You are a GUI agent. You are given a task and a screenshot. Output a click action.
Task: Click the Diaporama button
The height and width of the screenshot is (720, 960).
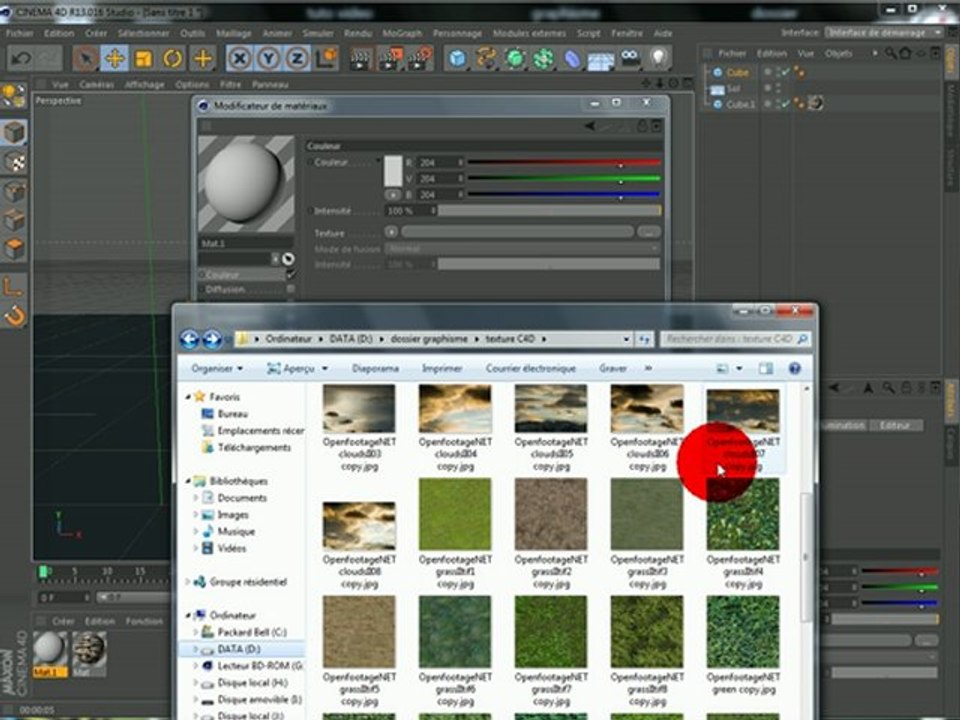375,369
